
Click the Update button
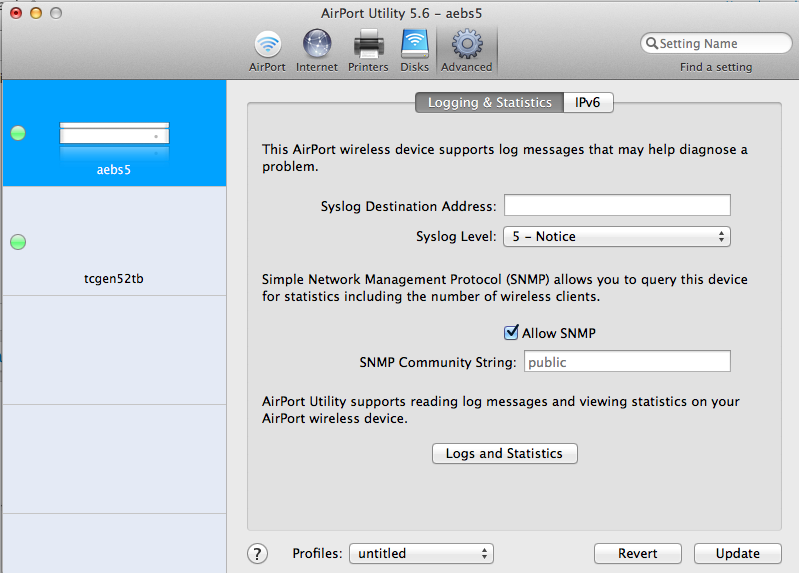coord(738,554)
